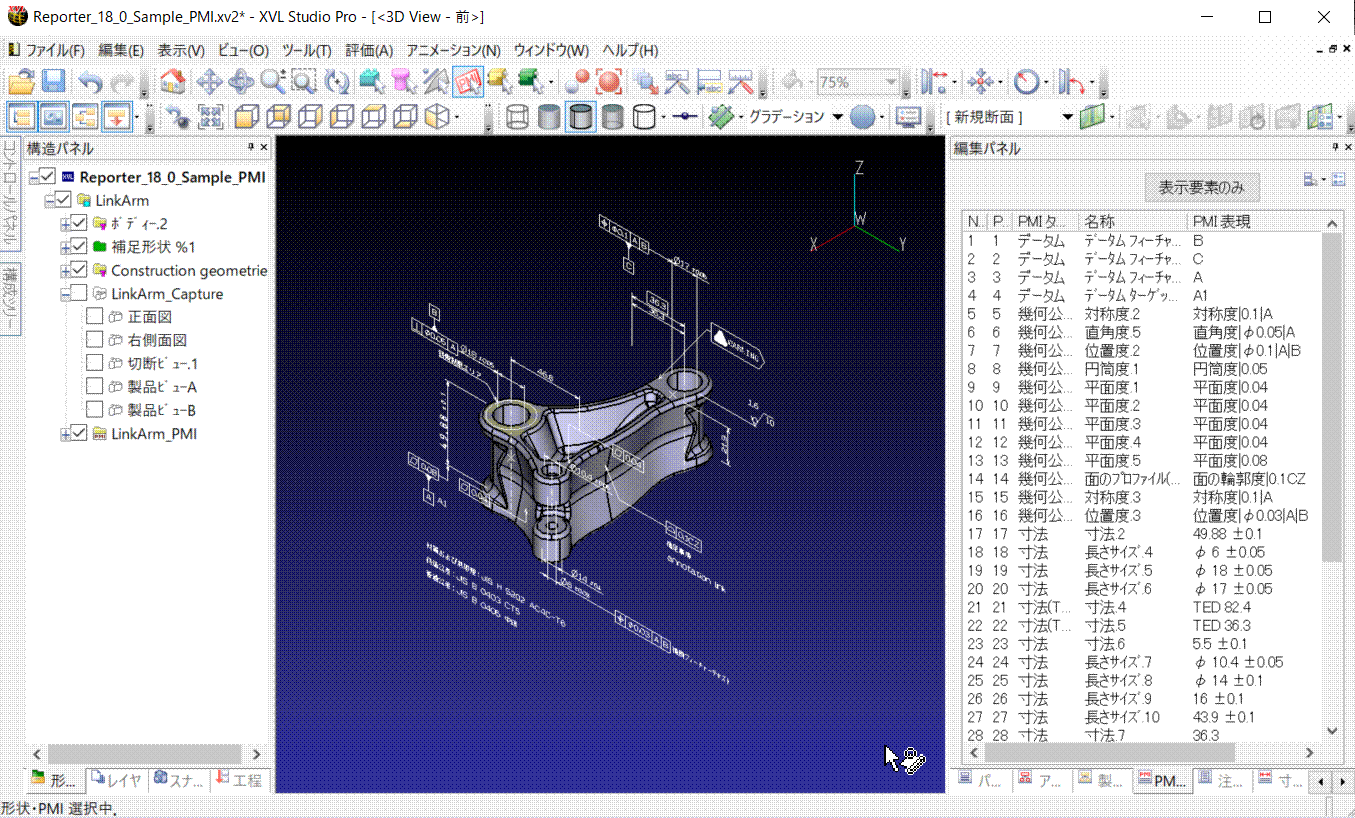Open the 75% zoom percentage dropdown
1355x818 pixels.
tap(891, 82)
